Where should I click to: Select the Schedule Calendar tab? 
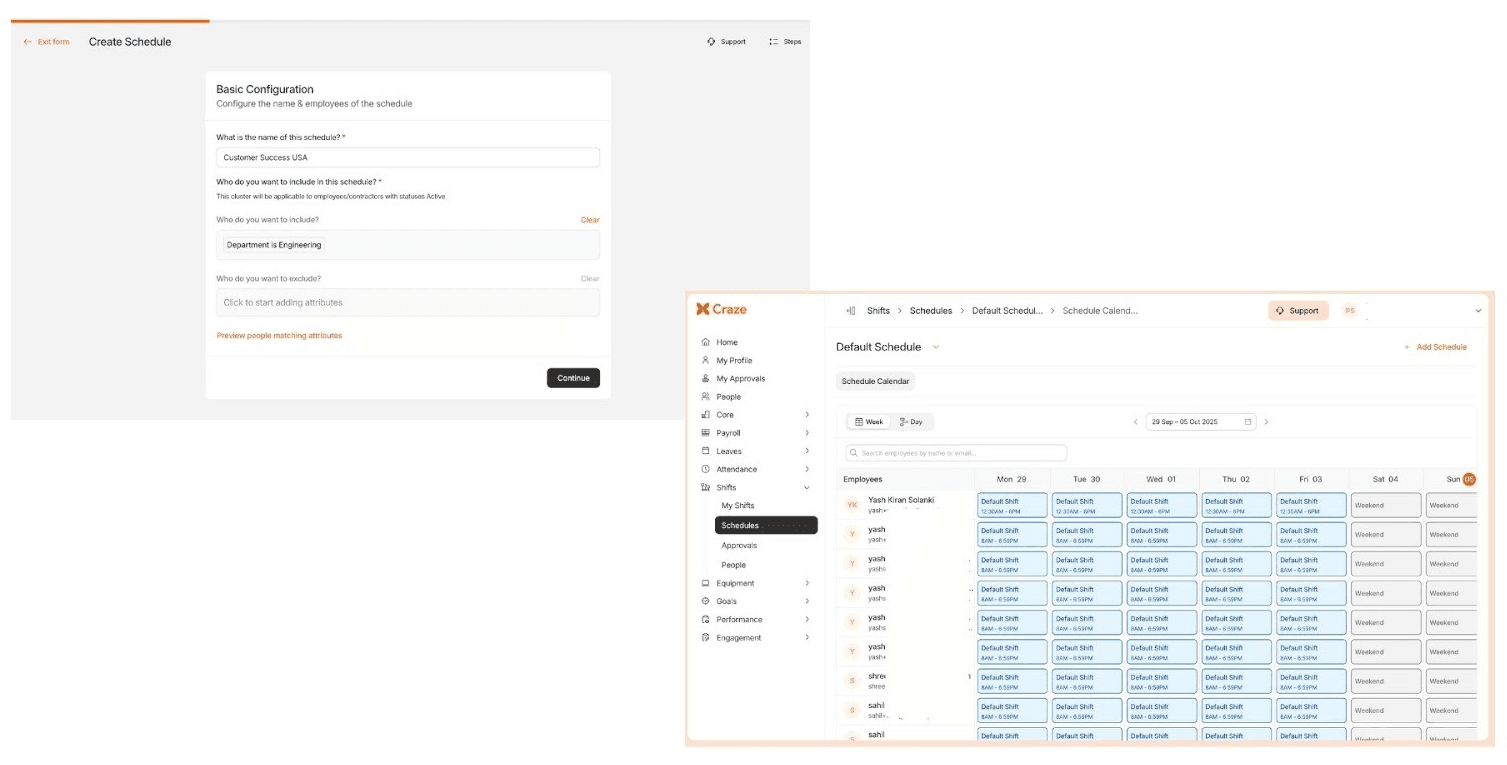(x=875, y=381)
